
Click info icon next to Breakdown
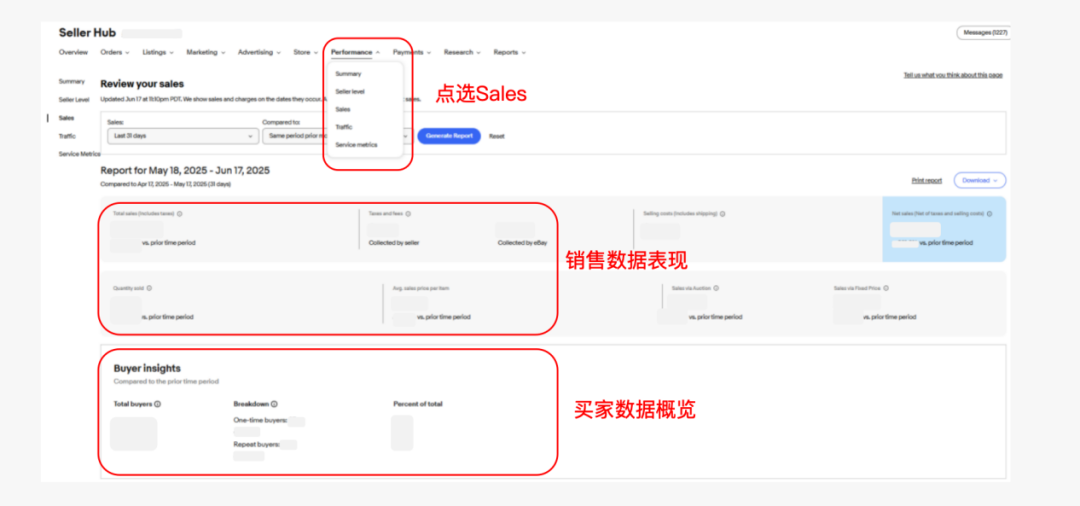coord(274,404)
